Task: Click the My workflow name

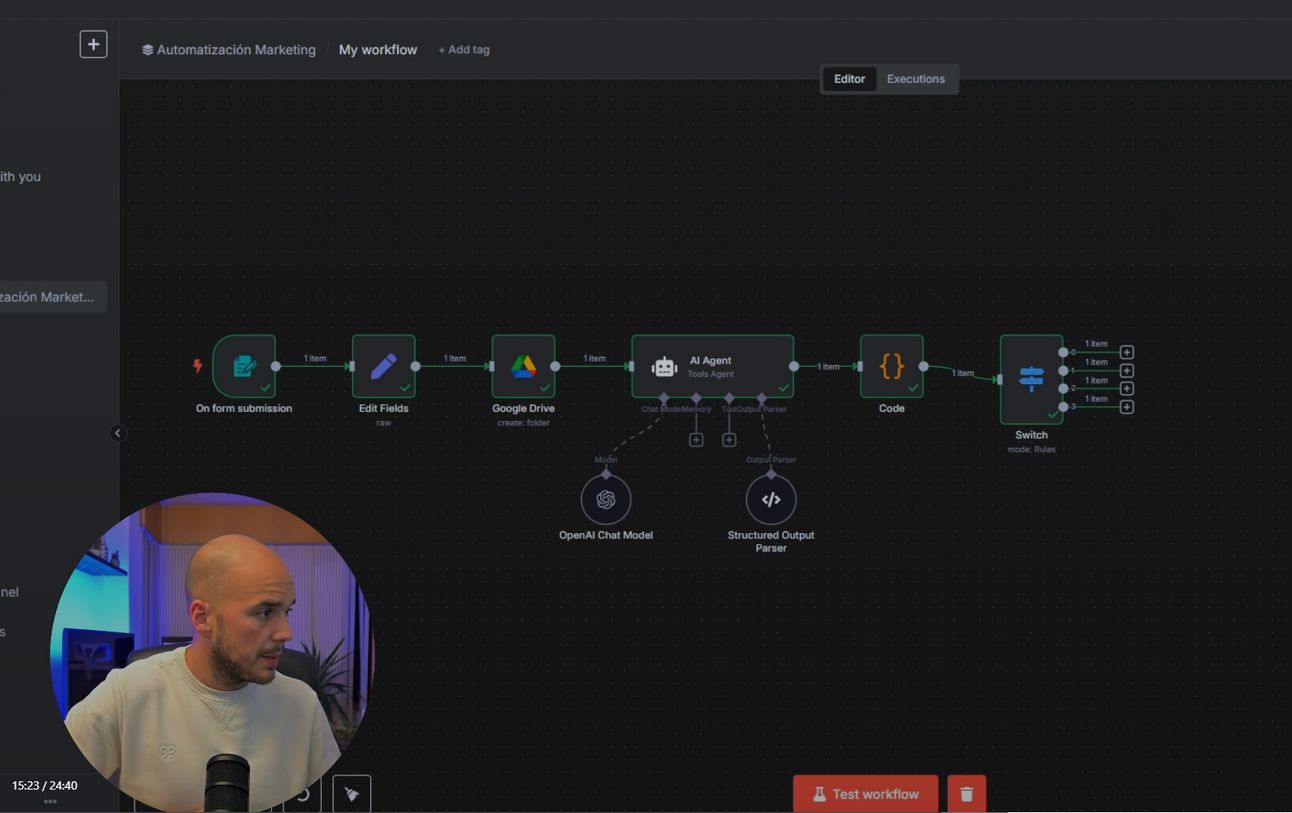Action: click(378, 50)
